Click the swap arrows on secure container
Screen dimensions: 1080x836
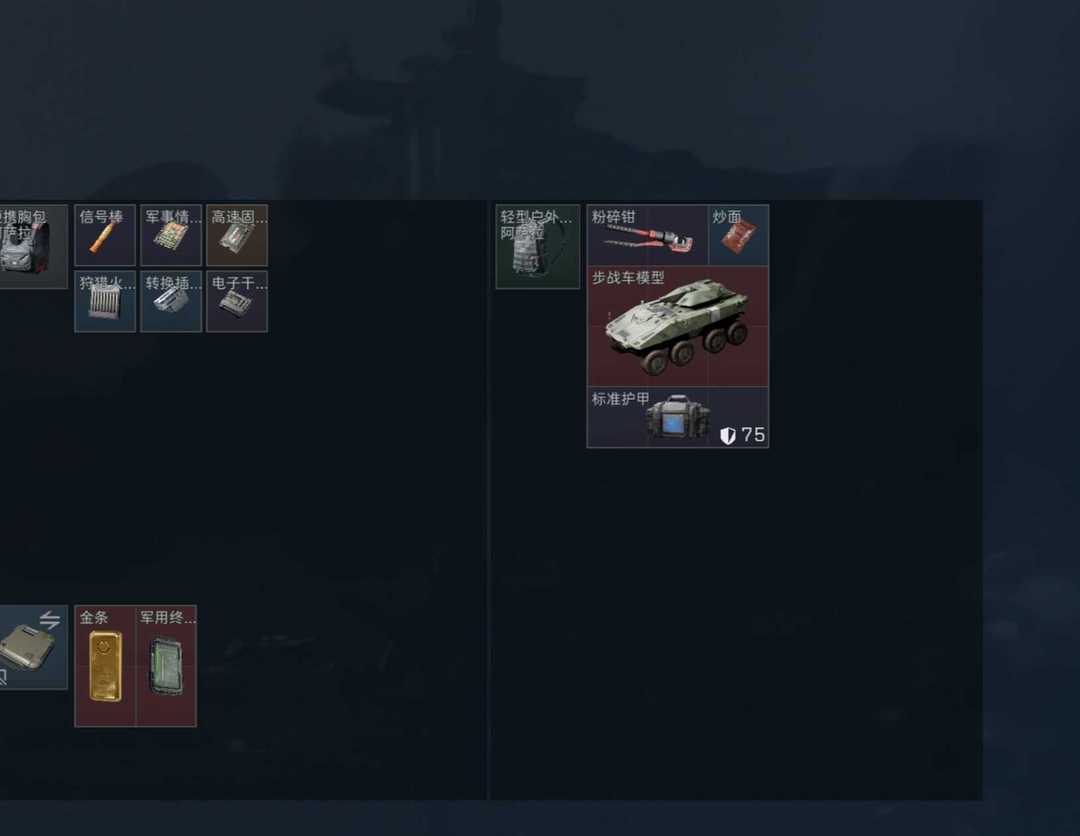[50, 620]
